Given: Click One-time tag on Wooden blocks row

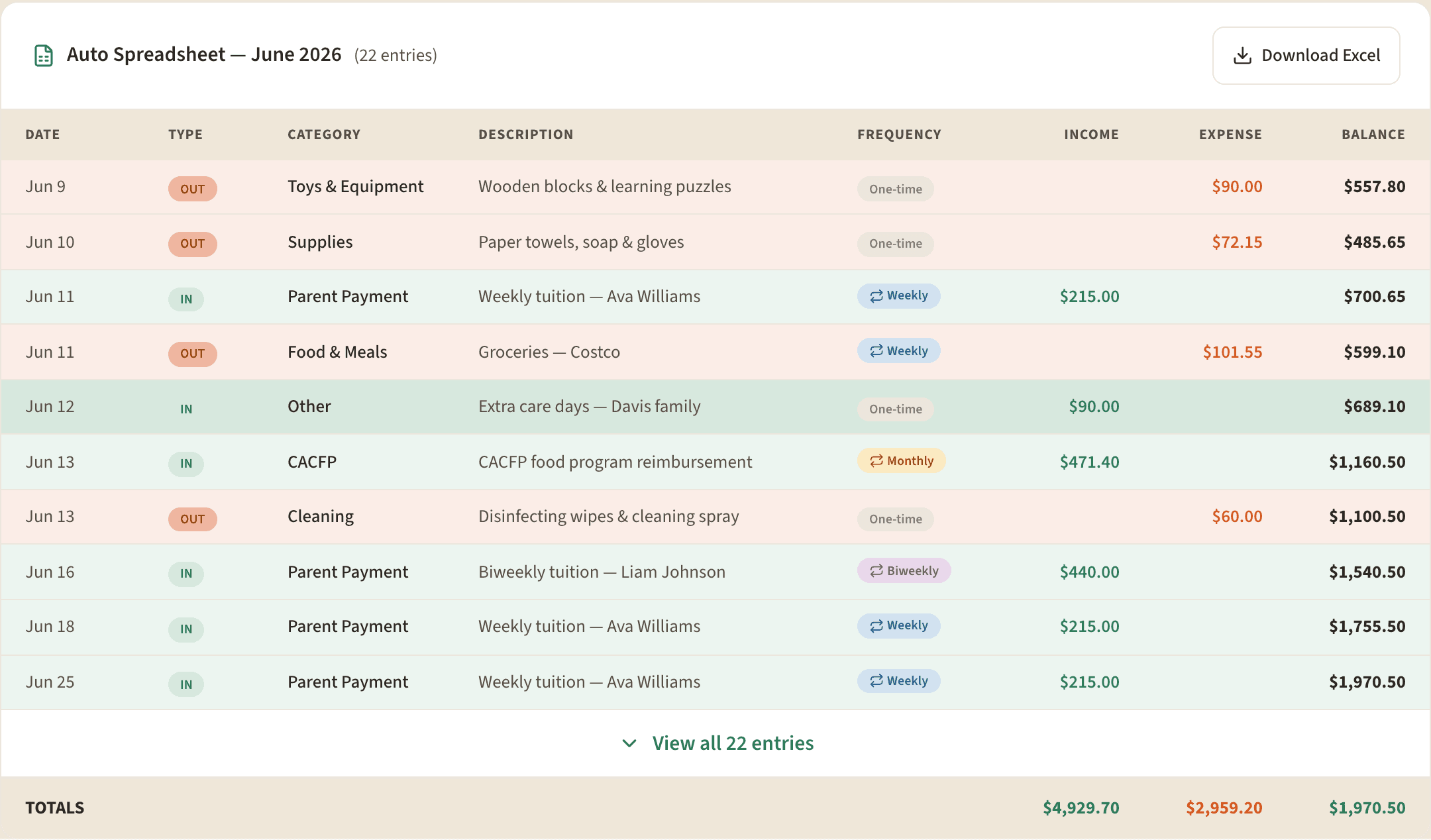Looking at the screenshot, I should click(x=896, y=189).
